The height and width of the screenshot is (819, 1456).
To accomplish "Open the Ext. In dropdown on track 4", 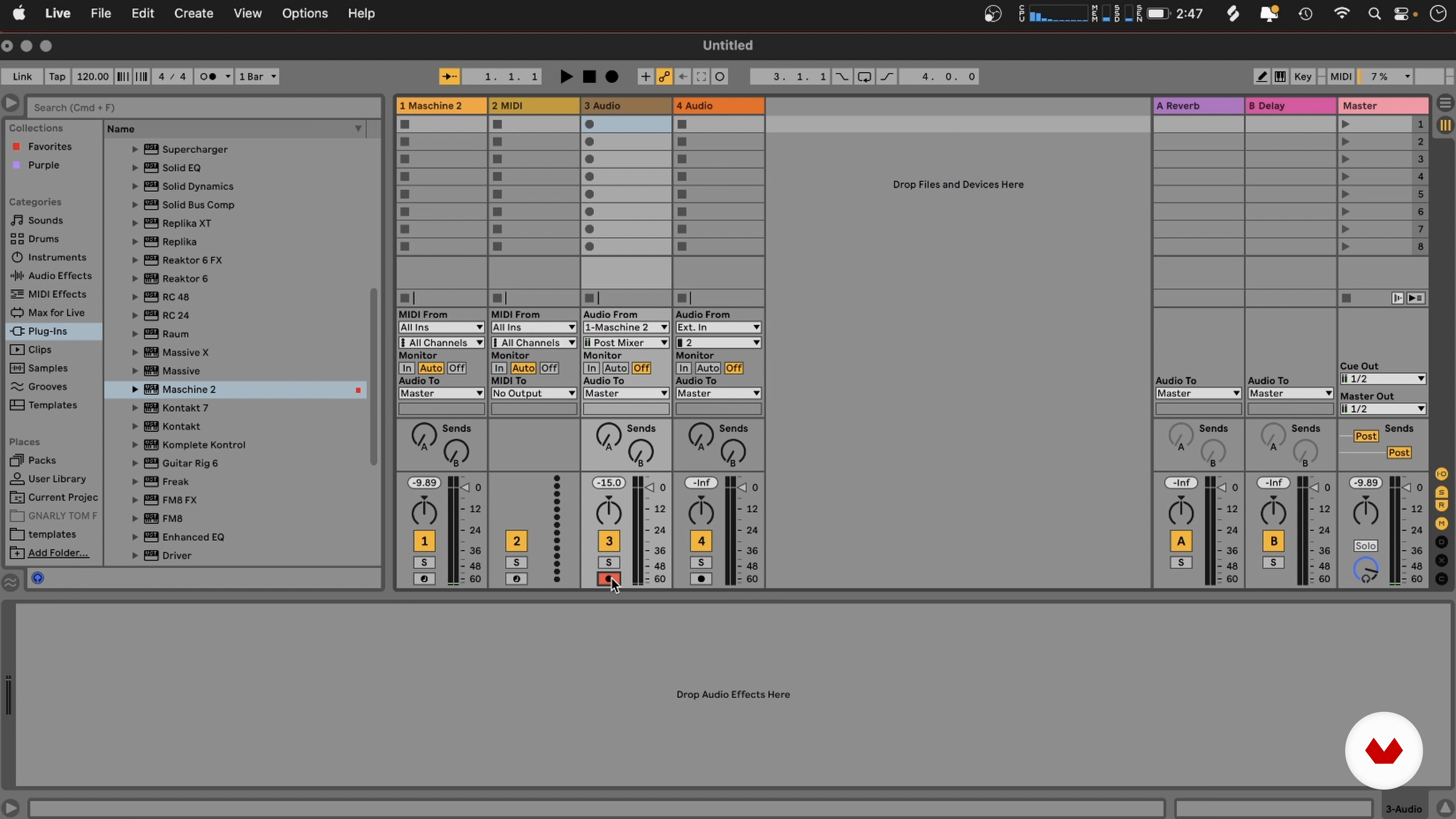I will [x=719, y=327].
